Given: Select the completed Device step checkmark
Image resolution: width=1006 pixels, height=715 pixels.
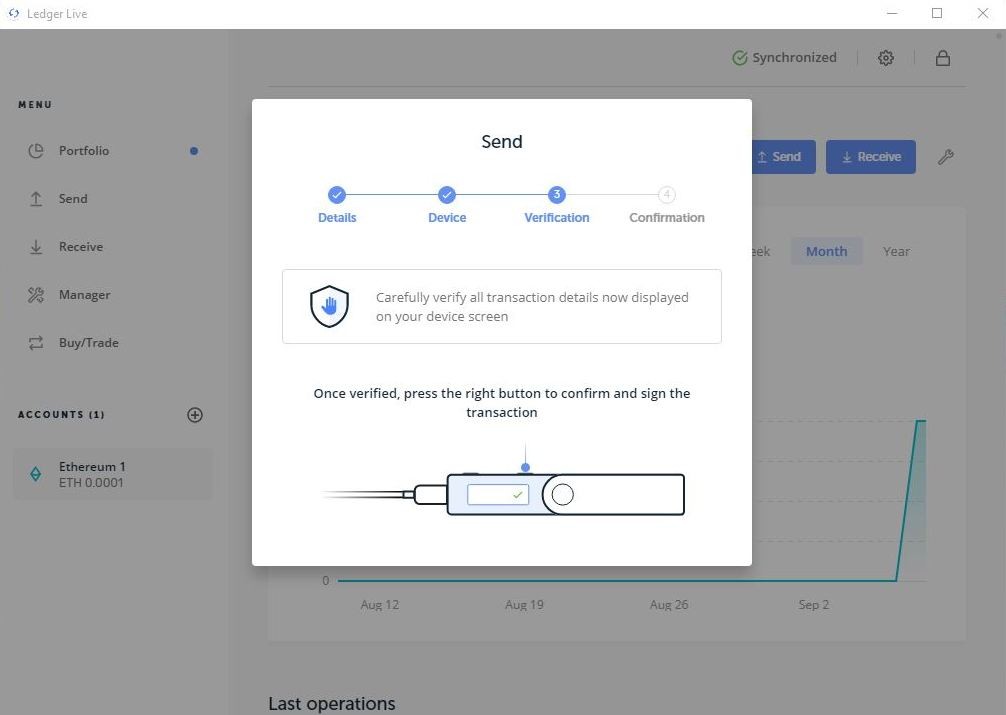Looking at the screenshot, I should point(446,194).
